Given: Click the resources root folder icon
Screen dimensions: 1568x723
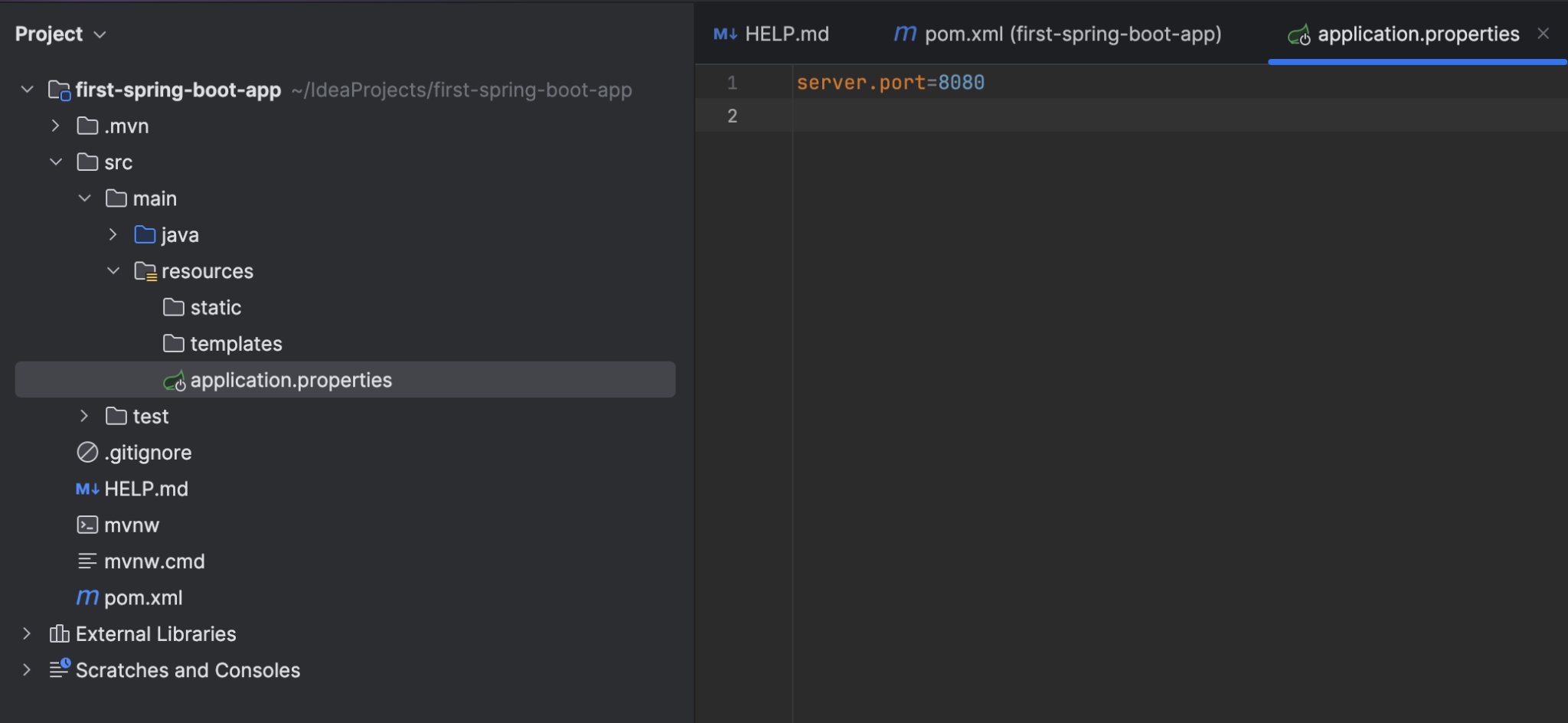Looking at the screenshot, I should click(x=145, y=271).
